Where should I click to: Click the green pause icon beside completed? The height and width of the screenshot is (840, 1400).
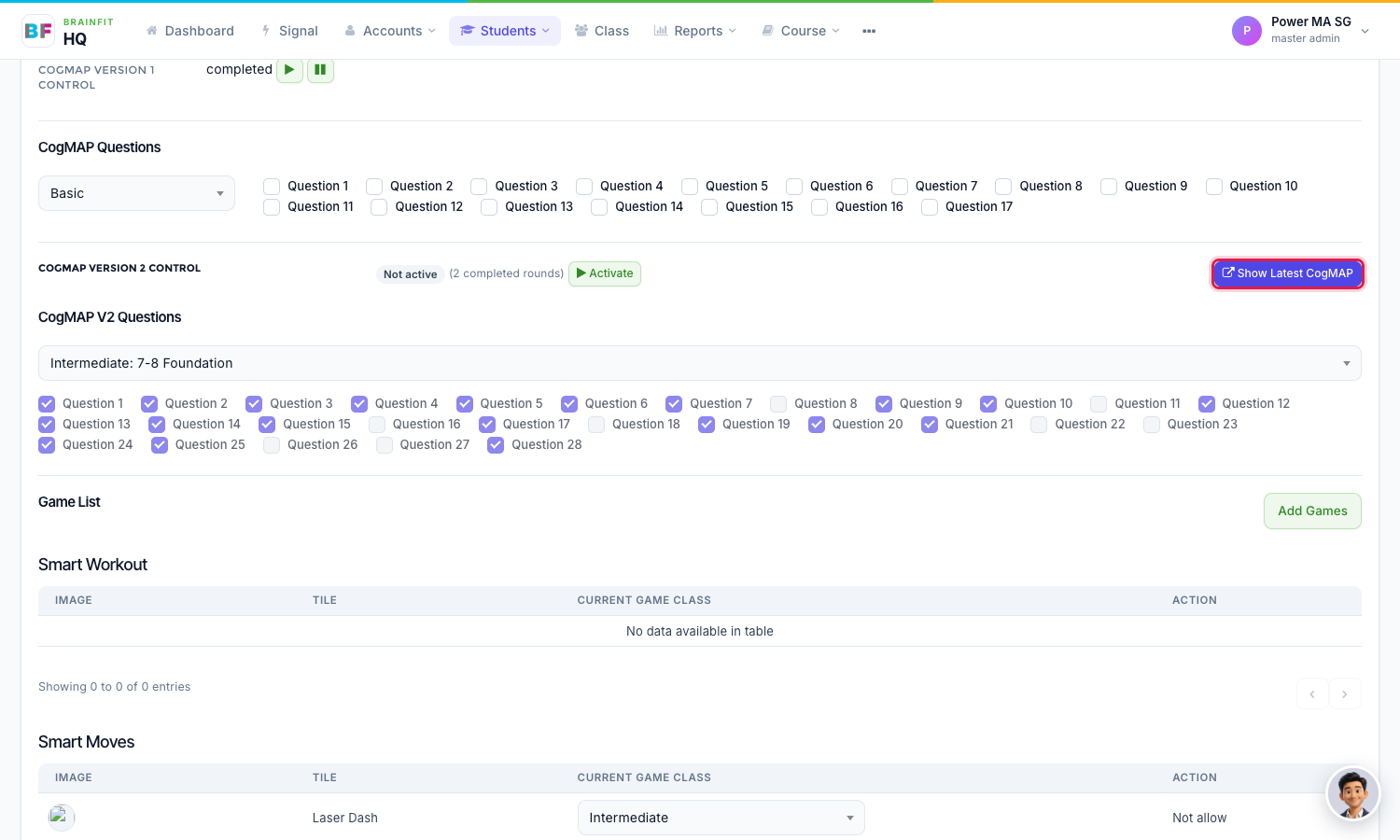pyautogui.click(x=320, y=70)
